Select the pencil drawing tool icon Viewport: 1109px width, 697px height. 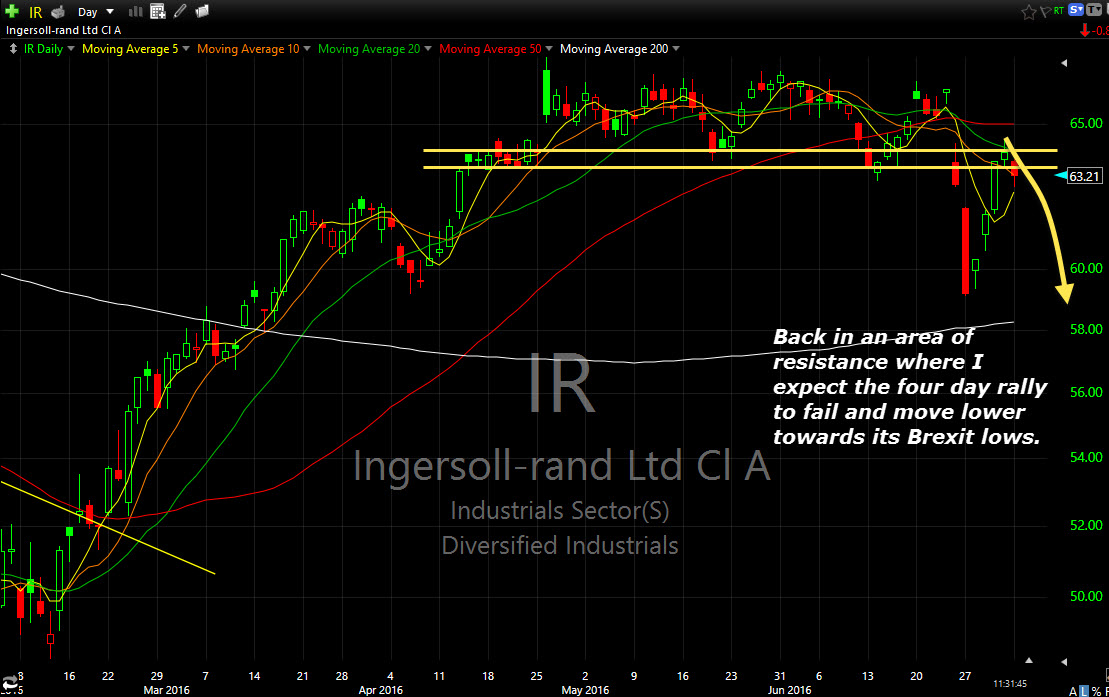click(x=180, y=11)
